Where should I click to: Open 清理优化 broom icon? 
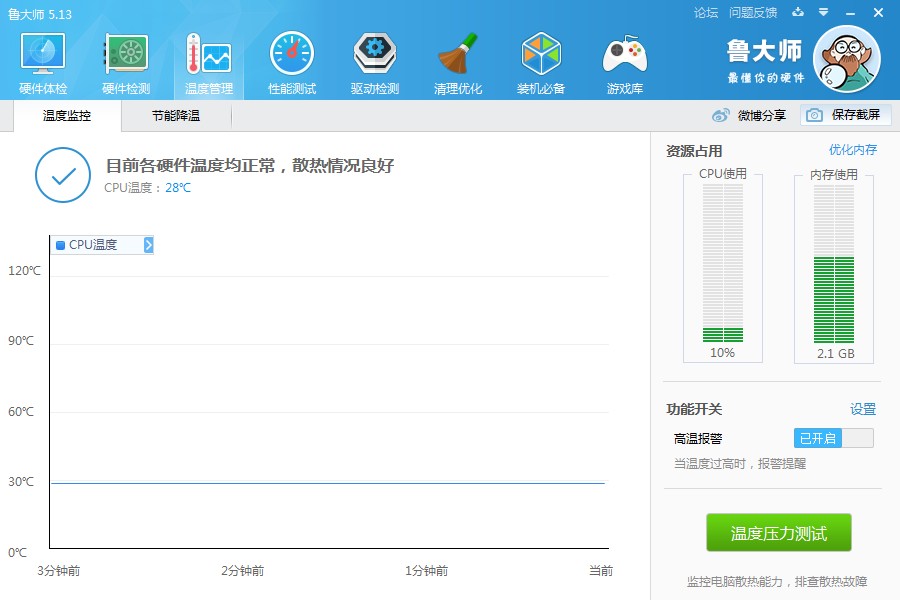(457, 53)
